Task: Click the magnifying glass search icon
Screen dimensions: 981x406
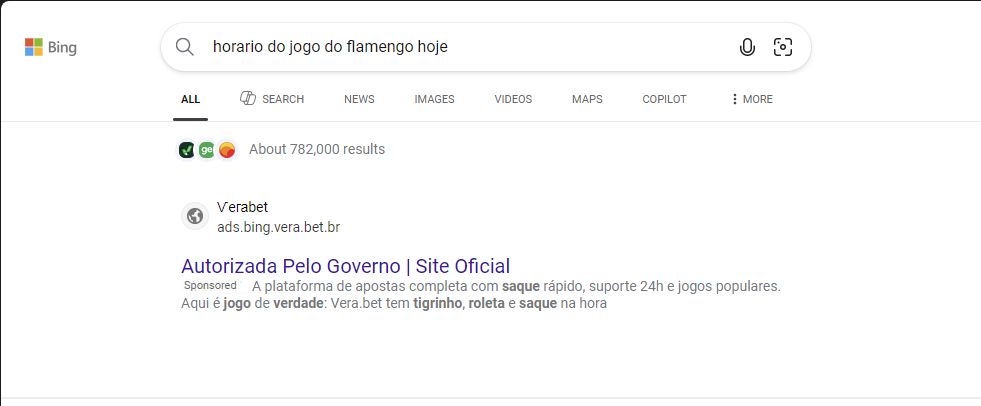Action: (185, 47)
